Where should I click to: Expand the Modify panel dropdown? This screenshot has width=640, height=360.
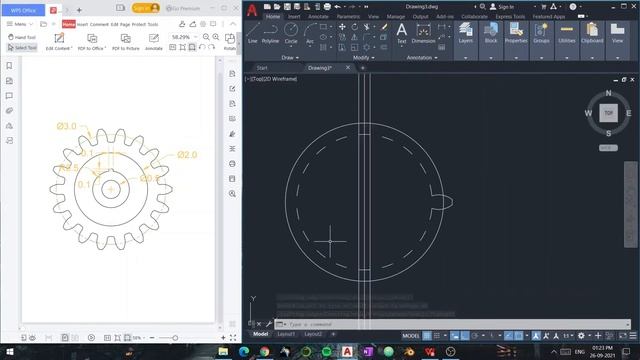tap(364, 58)
